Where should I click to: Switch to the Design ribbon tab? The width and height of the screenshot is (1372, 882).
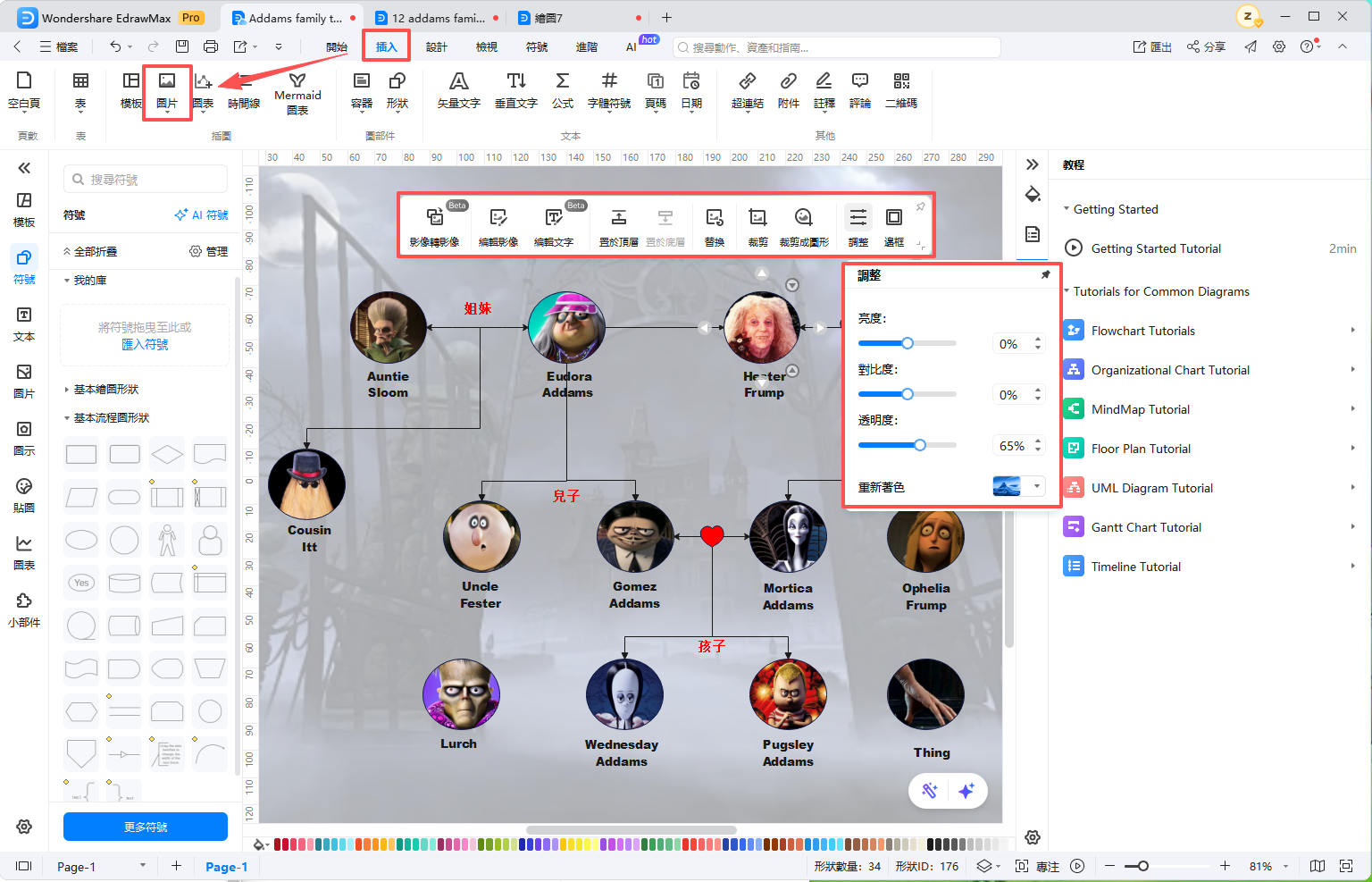pyautogui.click(x=437, y=46)
